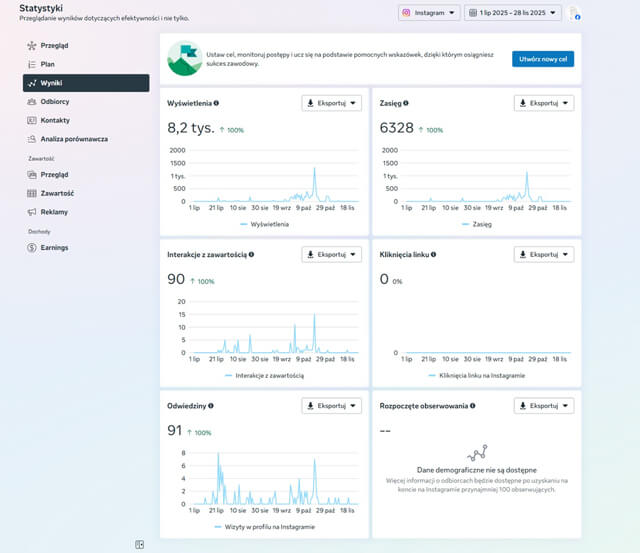The width and height of the screenshot is (640, 553).
Task: Open the Instagram platform dropdown
Action: [429, 13]
